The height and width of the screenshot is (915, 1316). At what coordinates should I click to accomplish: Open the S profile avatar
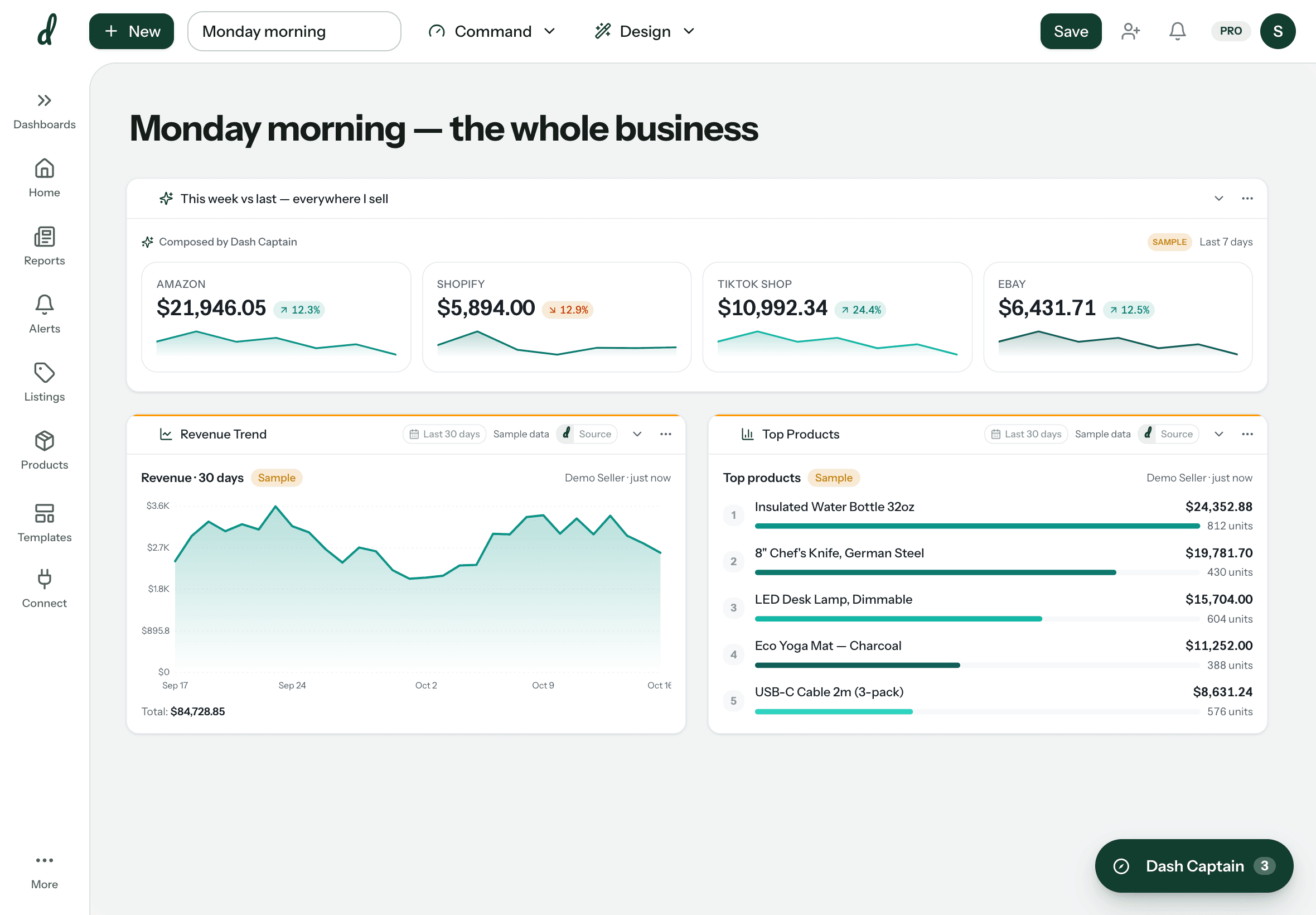pyautogui.click(x=1278, y=31)
